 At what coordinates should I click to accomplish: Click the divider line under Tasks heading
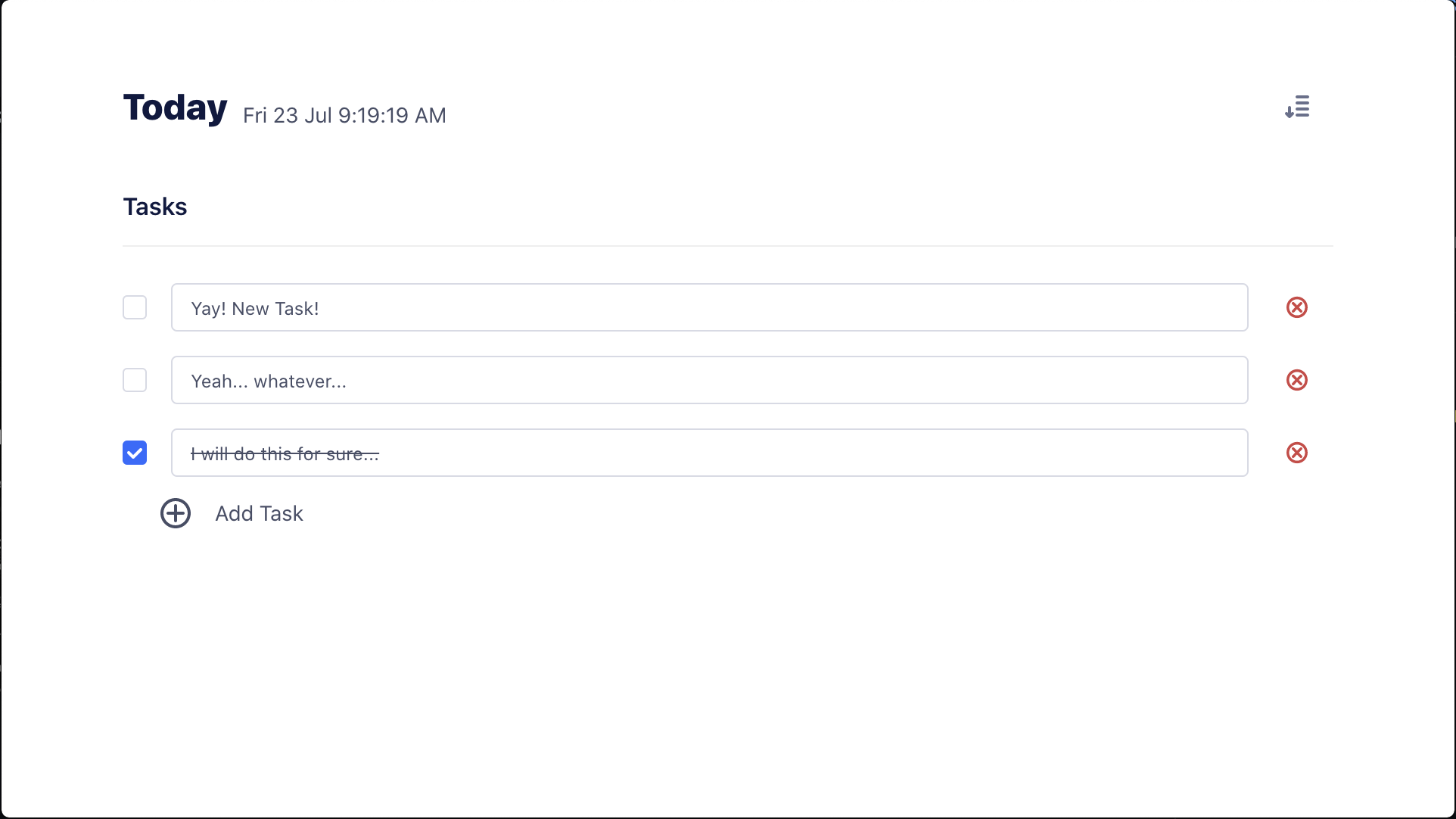click(726, 246)
